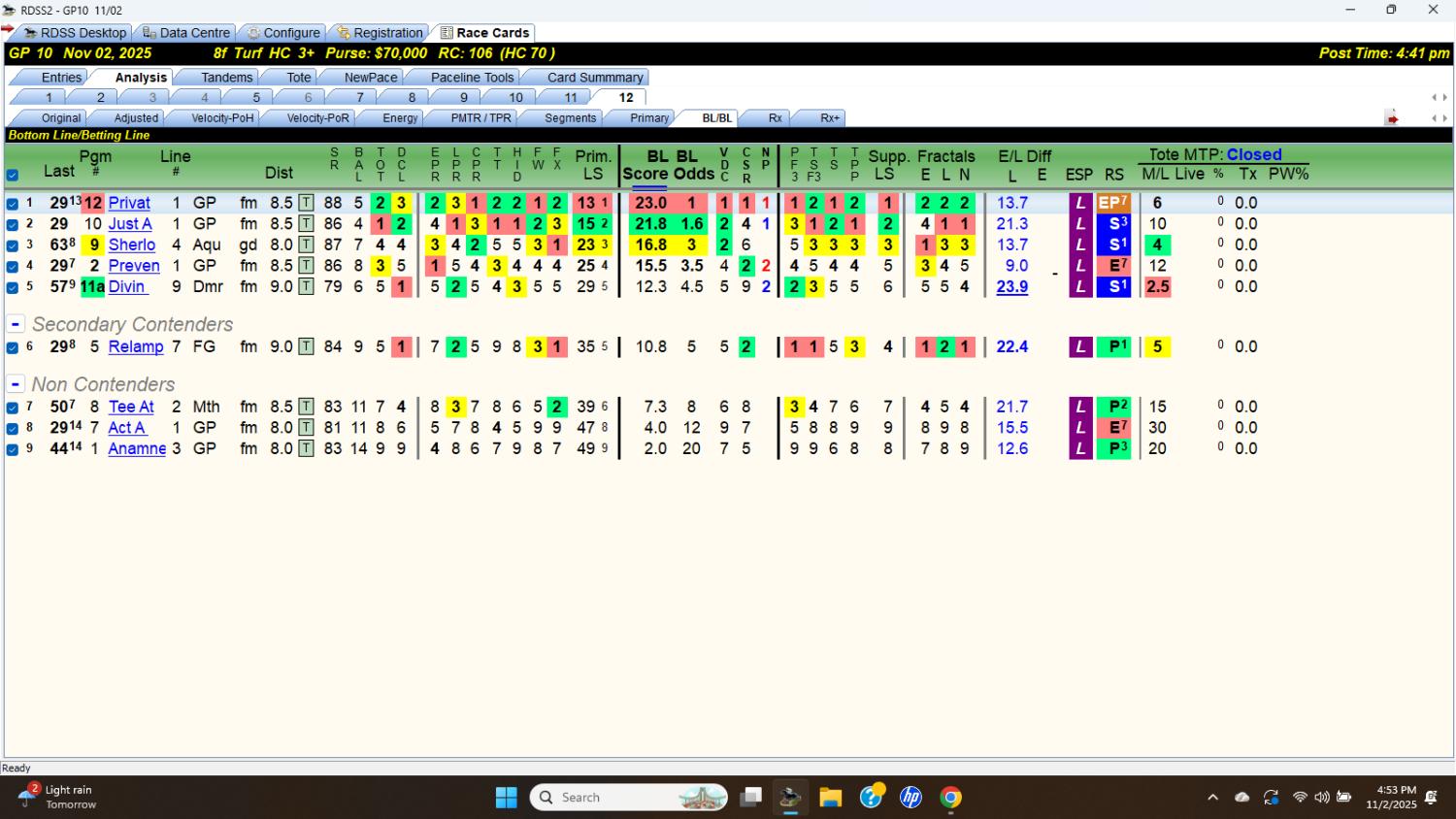Click the red BL Score 23.0 cell
The height and width of the screenshot is (819, 1456).
tap(650, 203)
